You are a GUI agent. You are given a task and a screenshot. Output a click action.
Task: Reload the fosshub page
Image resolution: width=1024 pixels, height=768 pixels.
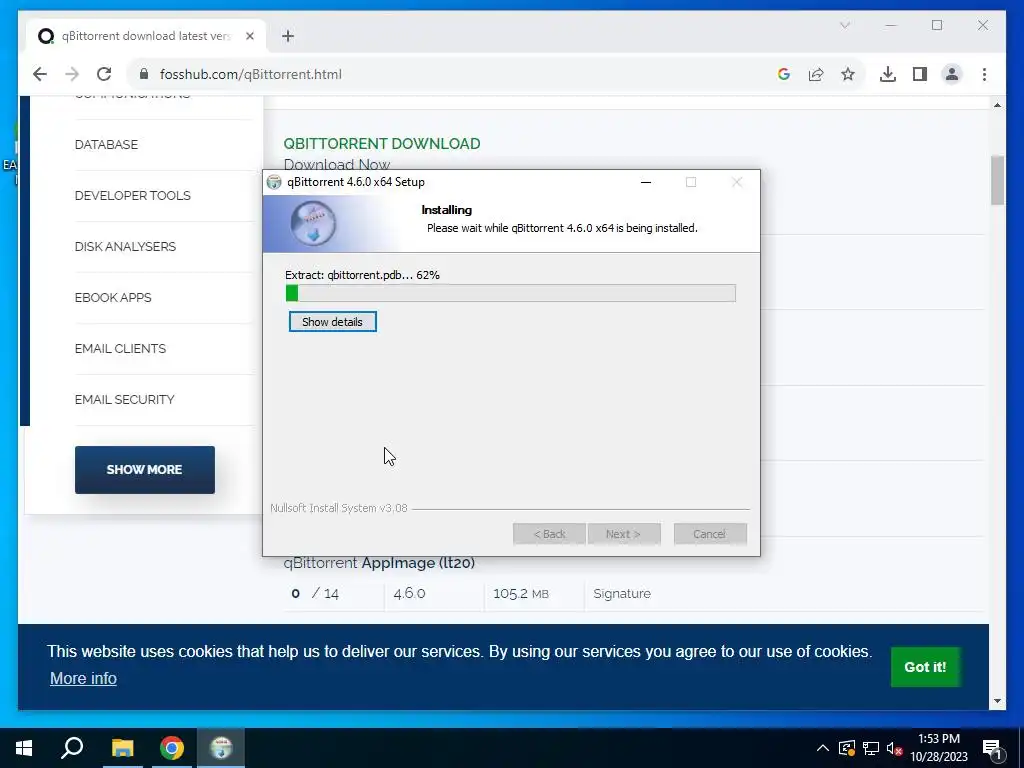(104, 74)
